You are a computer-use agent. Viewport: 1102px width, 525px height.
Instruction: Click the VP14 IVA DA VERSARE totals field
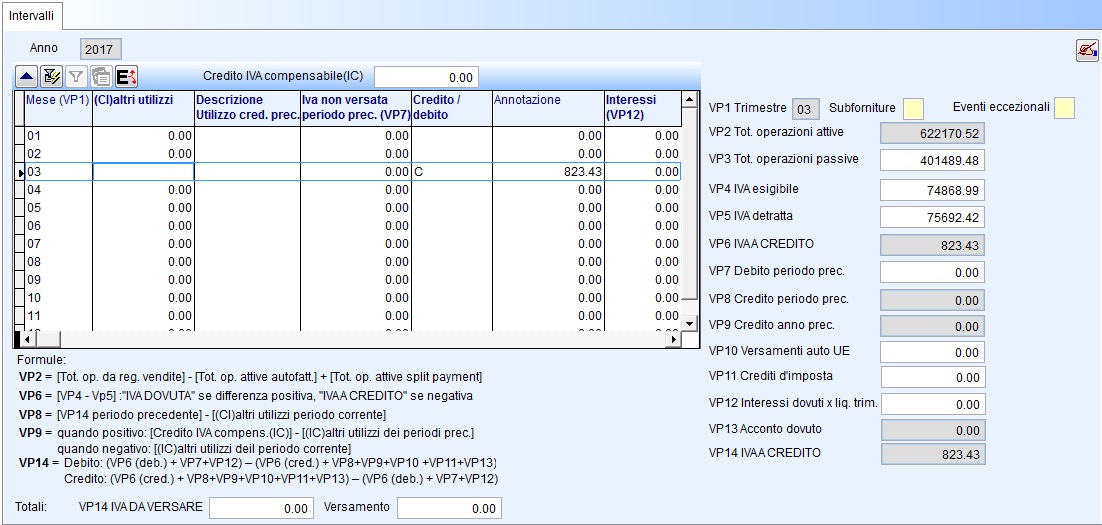[x=261, y=508]
